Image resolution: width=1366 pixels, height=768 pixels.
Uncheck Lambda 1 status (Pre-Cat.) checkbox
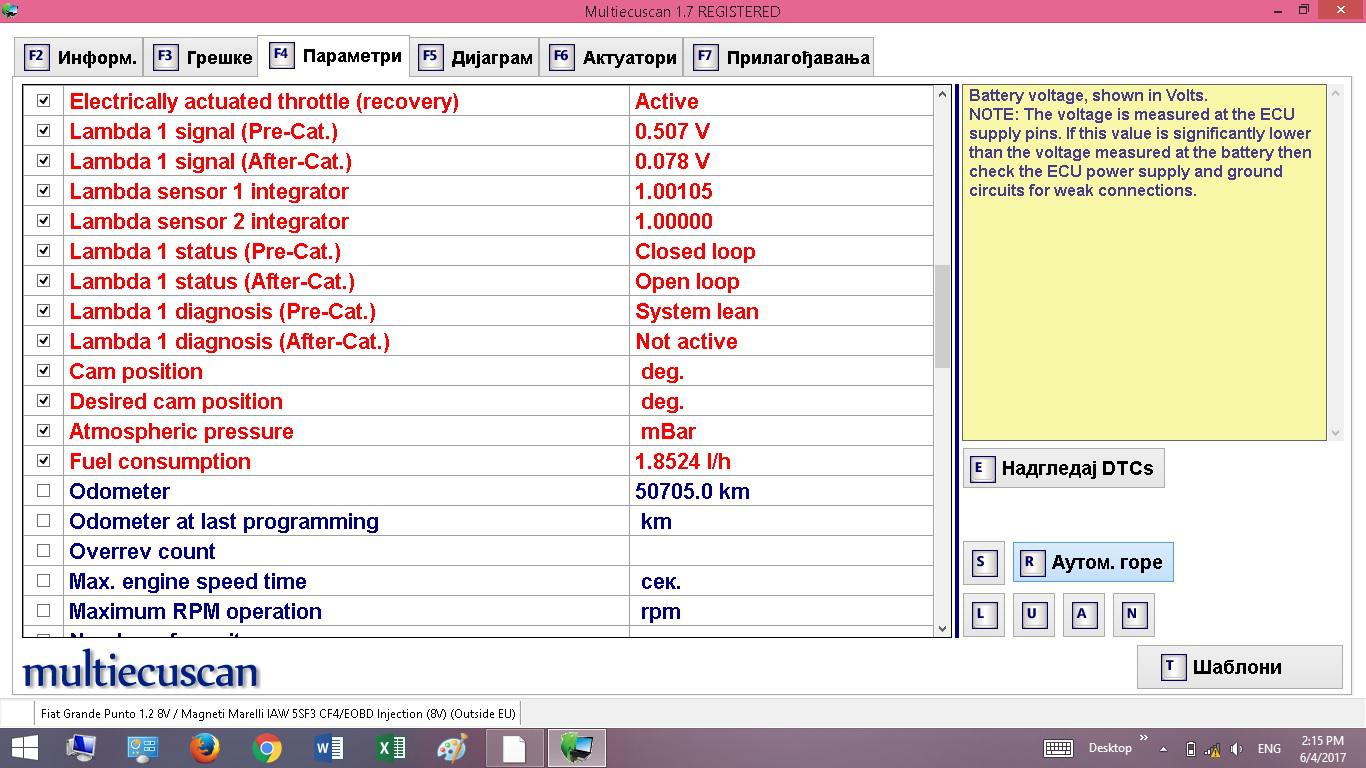(x=43, y=251)
